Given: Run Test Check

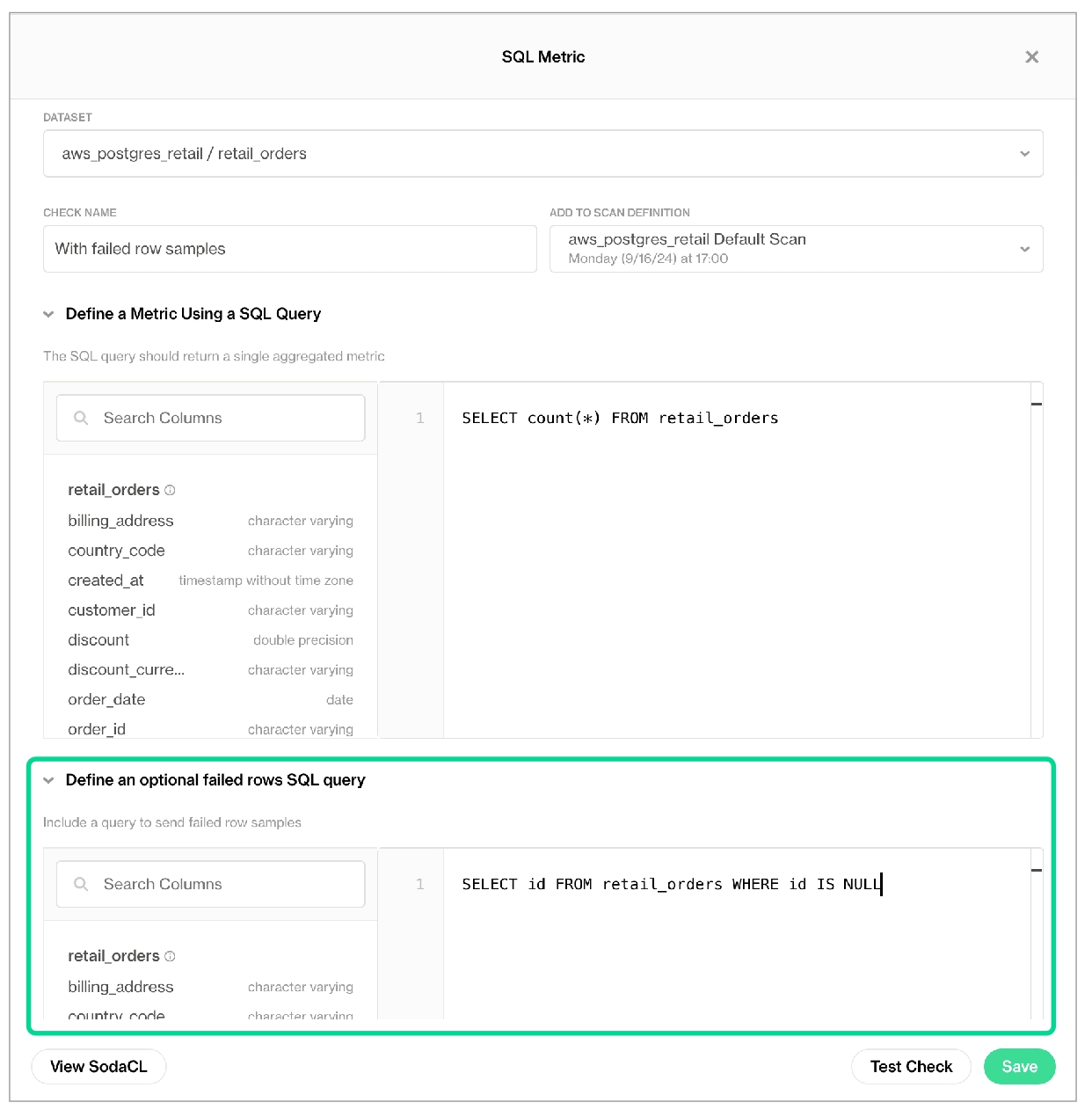Looking at the screenshot, I should coord(911,1067).
